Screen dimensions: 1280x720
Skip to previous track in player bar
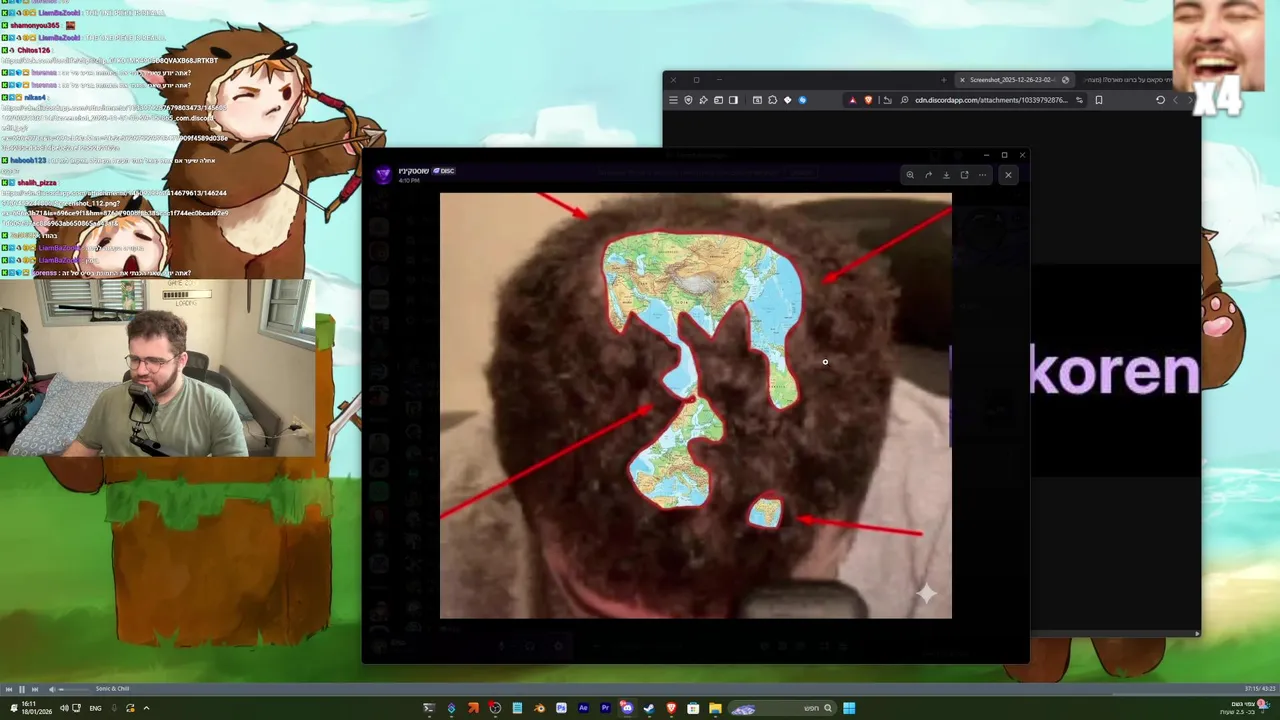[x=9, y=689]
